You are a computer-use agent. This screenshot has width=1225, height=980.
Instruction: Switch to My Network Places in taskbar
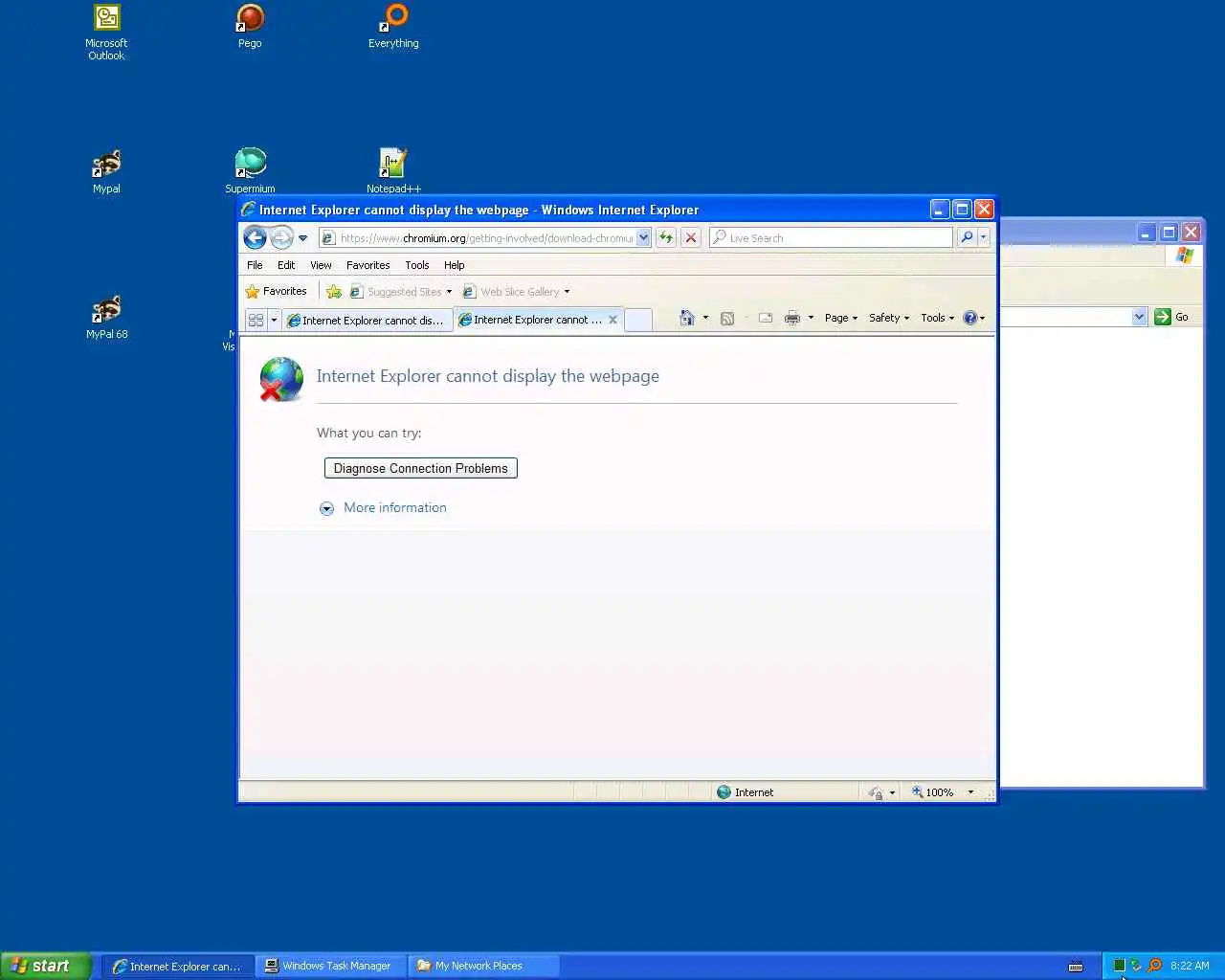[483, 966]
